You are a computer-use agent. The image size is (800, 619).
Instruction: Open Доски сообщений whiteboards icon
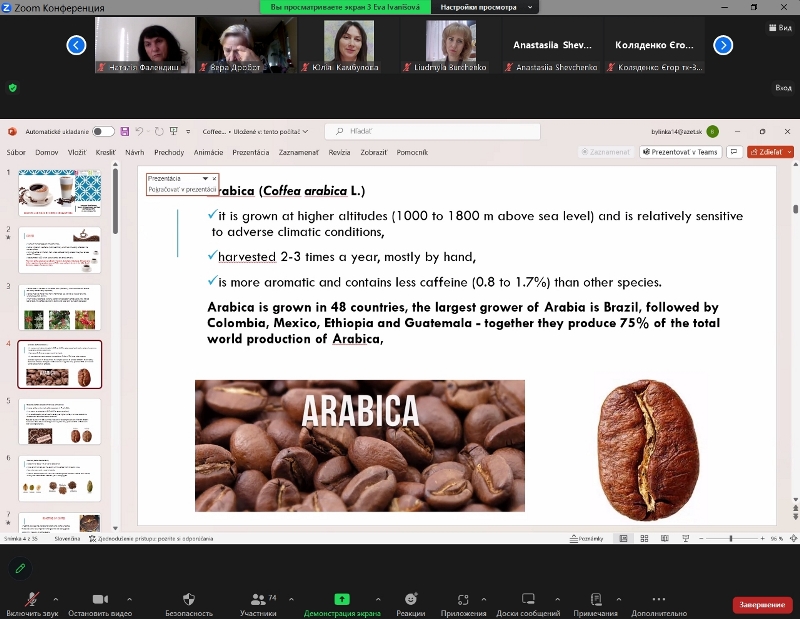[x=526, y=598]
